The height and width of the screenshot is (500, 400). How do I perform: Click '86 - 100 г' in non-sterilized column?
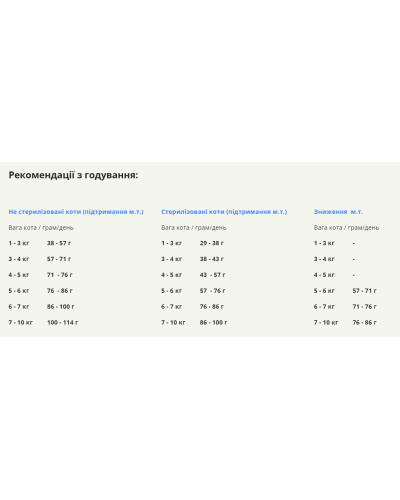[x=61, y=306]
